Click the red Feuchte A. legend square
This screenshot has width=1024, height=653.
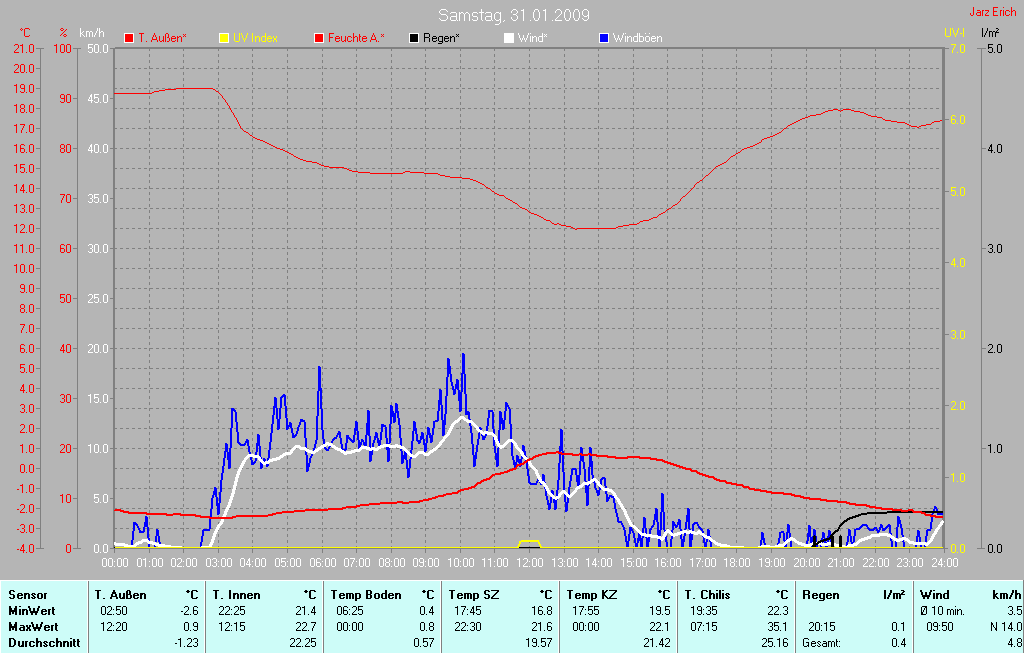point(320,38)
